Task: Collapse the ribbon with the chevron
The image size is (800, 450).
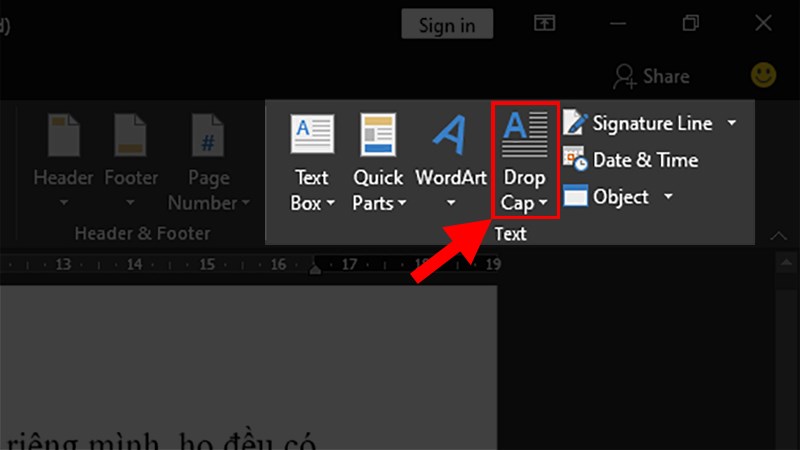Action: [778, 236]
